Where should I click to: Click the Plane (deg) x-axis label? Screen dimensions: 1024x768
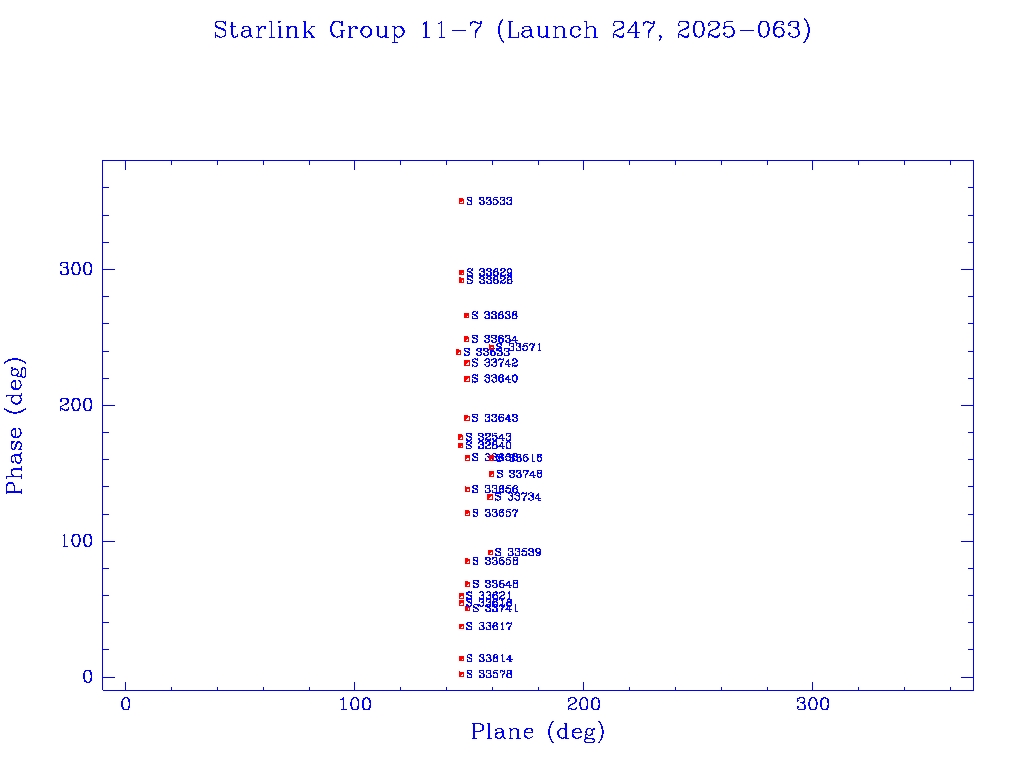[538, 732]
